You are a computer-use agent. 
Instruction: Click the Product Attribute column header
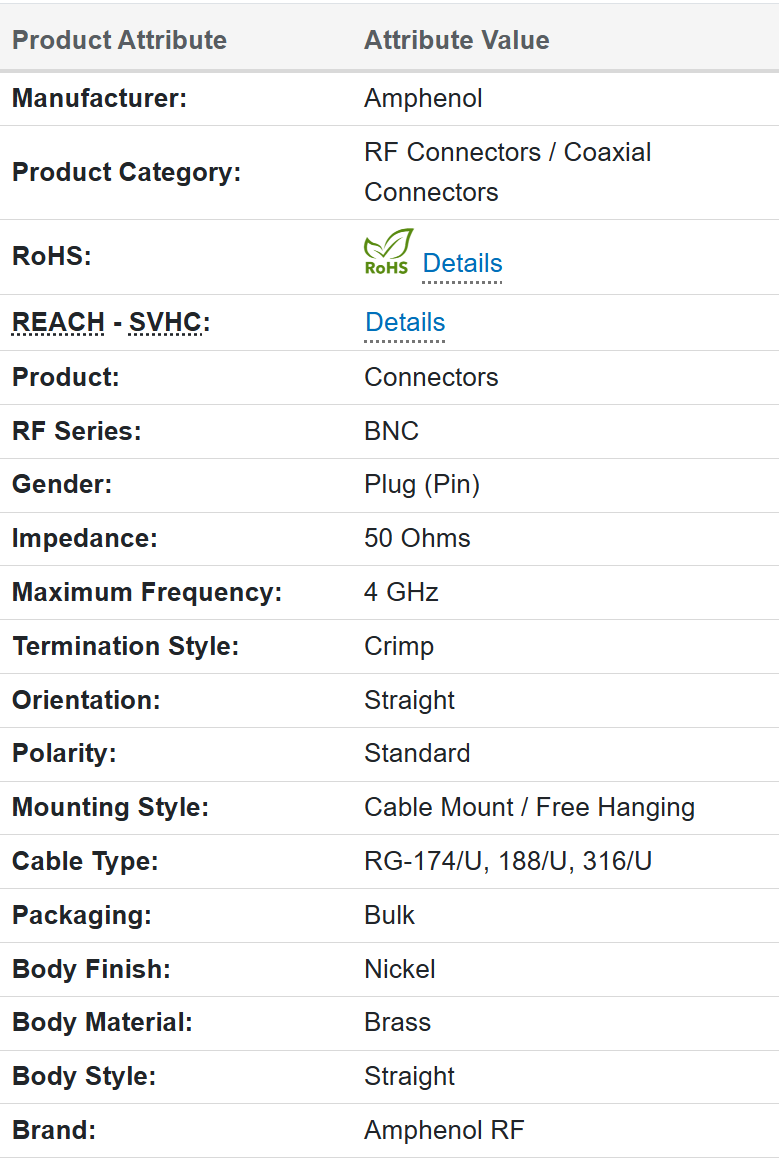coord(119,40)
